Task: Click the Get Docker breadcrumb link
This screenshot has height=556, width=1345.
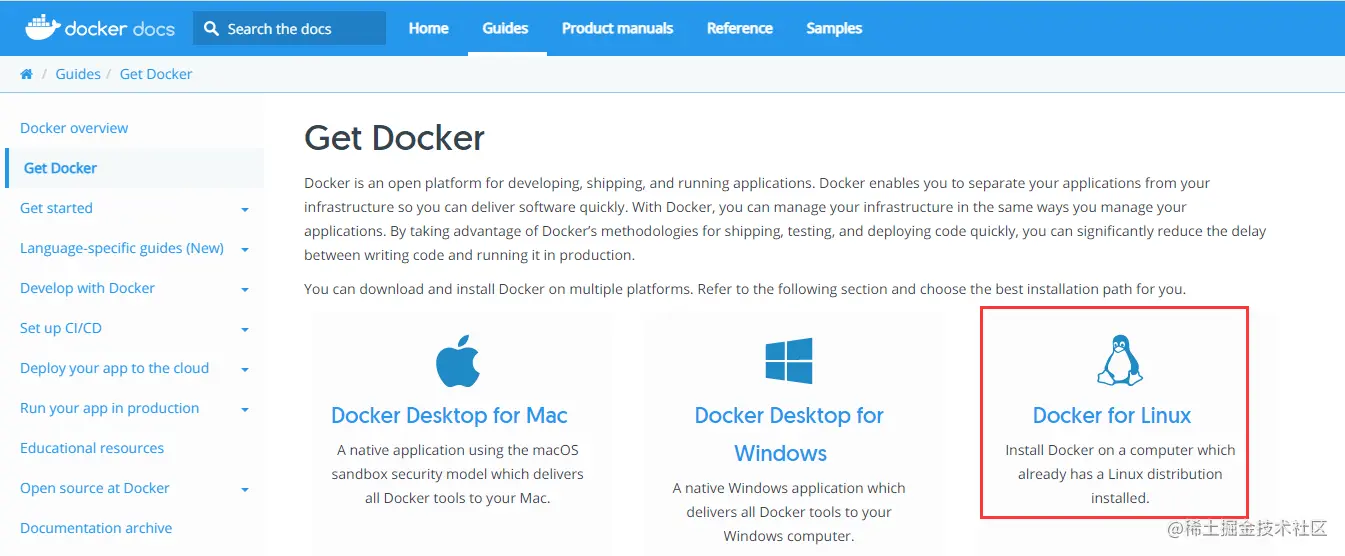Action: pyautogui.click(x=156, y=74)
